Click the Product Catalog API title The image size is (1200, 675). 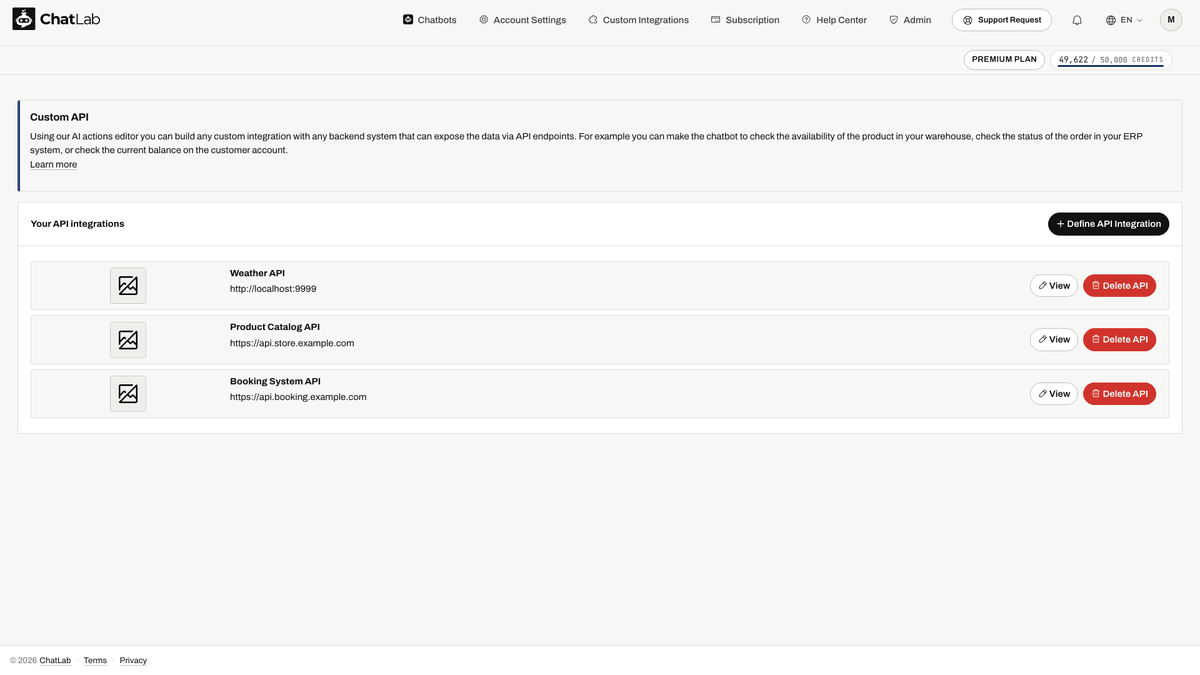(x=275, y=327)
